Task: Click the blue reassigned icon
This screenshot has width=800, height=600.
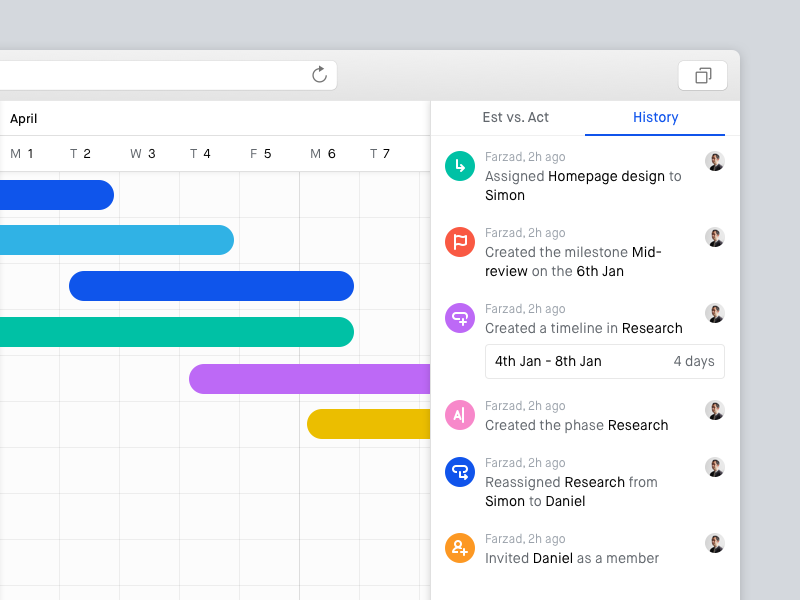Action: pyautogui.click(x=460, y=472)
